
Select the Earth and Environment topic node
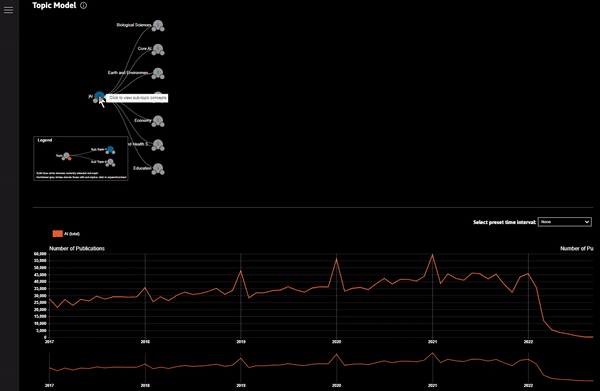[158, 73]
